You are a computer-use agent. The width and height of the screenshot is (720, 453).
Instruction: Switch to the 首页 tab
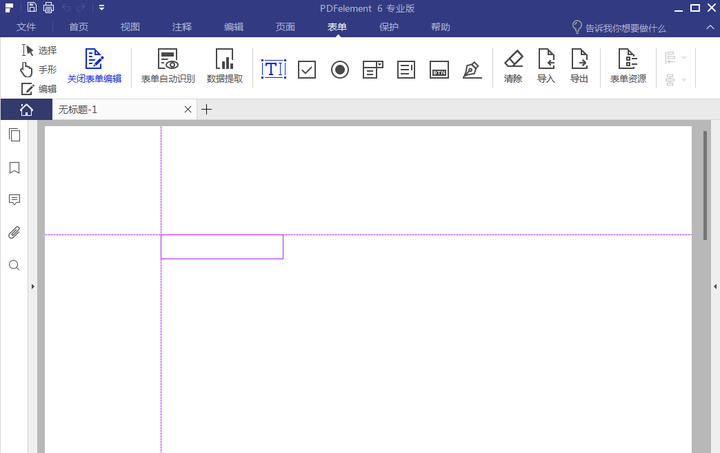tap(79, 27)
